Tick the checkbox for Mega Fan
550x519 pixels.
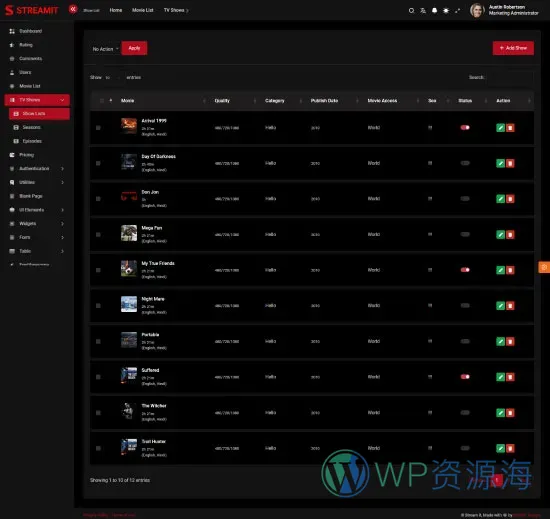click(98, 235)
